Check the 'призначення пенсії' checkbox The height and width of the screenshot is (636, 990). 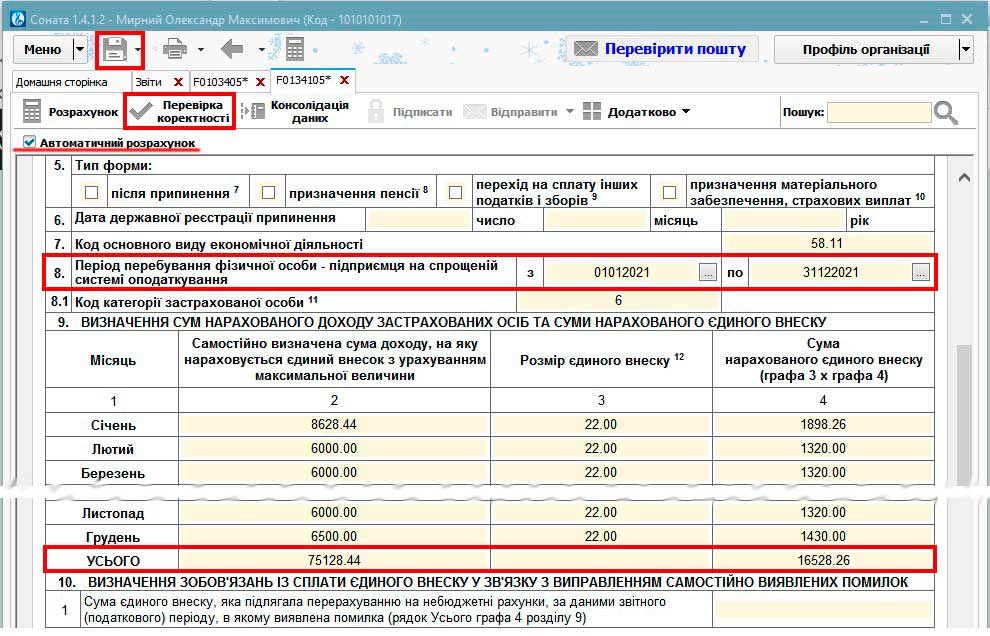268,192
